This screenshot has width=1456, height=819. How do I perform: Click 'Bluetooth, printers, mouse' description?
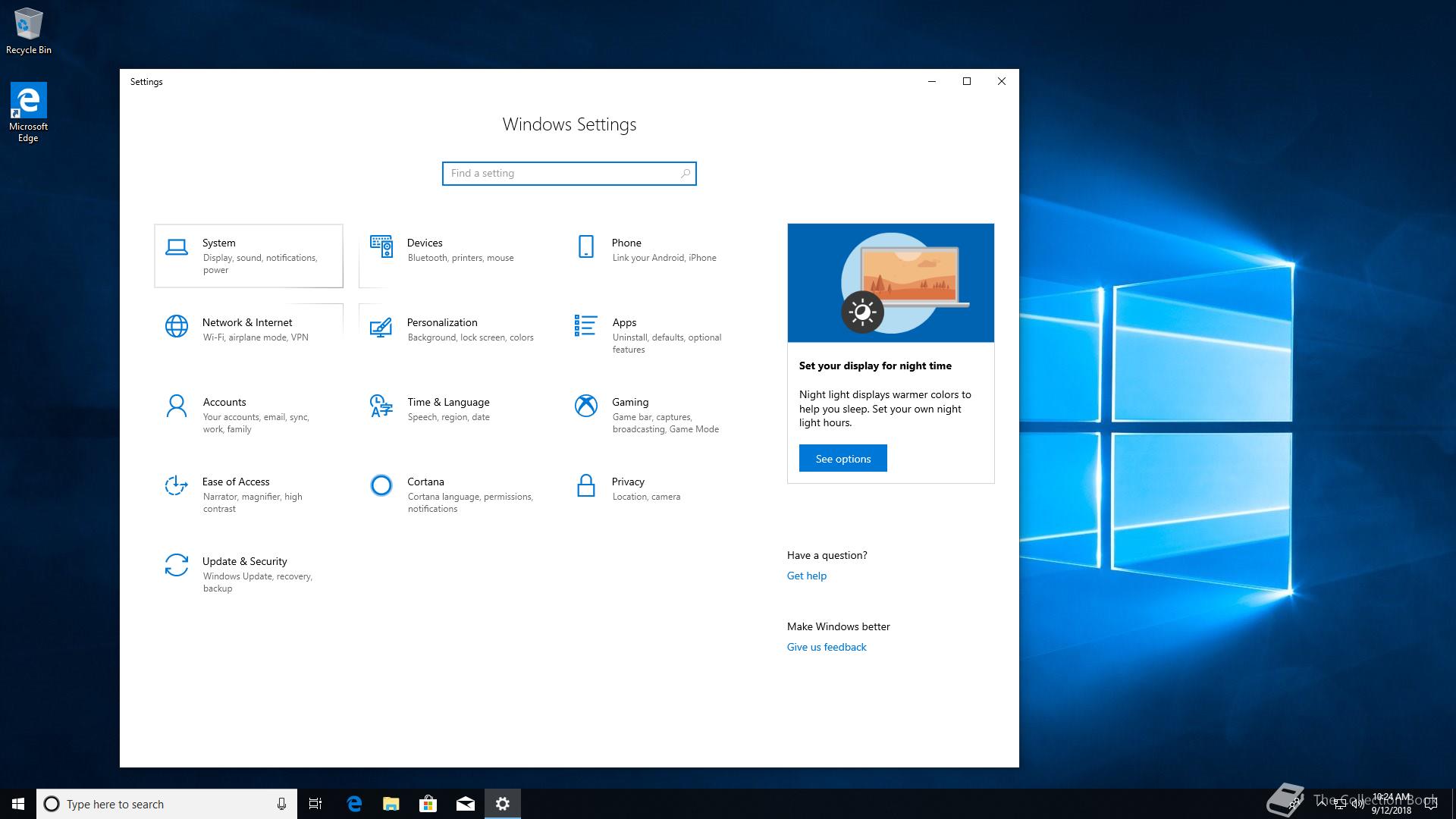coord(460,258)
